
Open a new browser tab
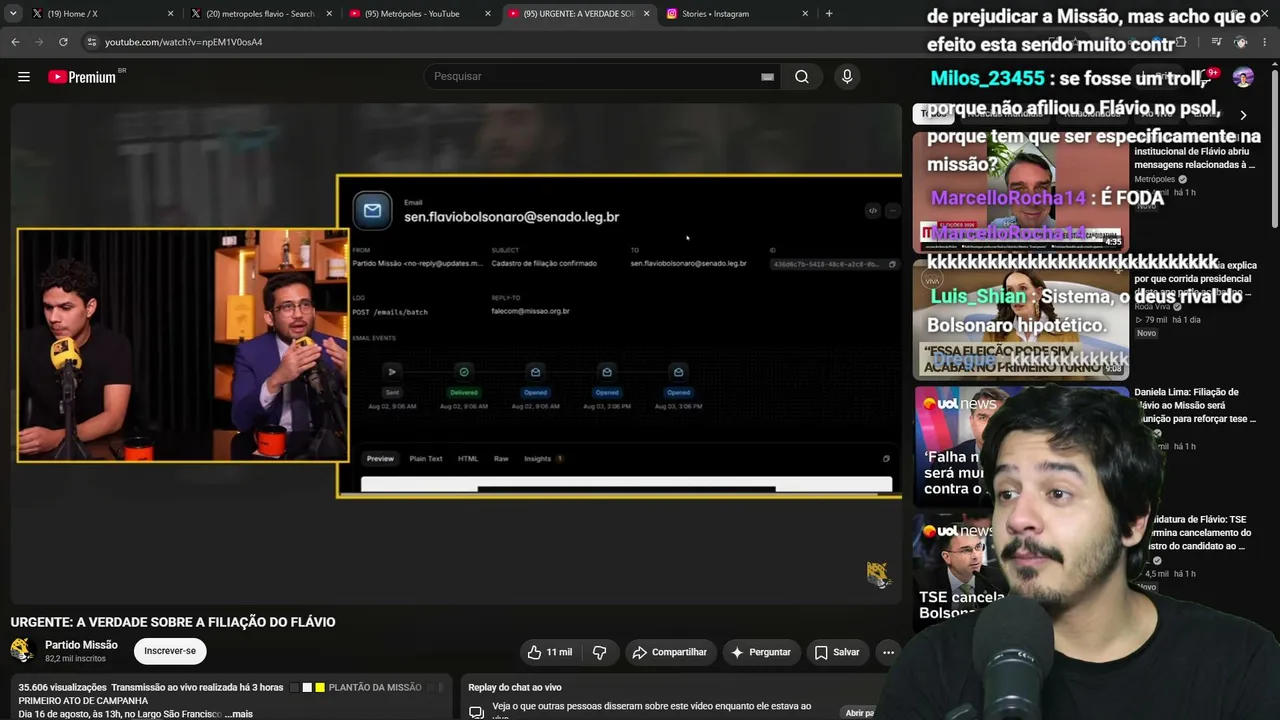[829, 14]
